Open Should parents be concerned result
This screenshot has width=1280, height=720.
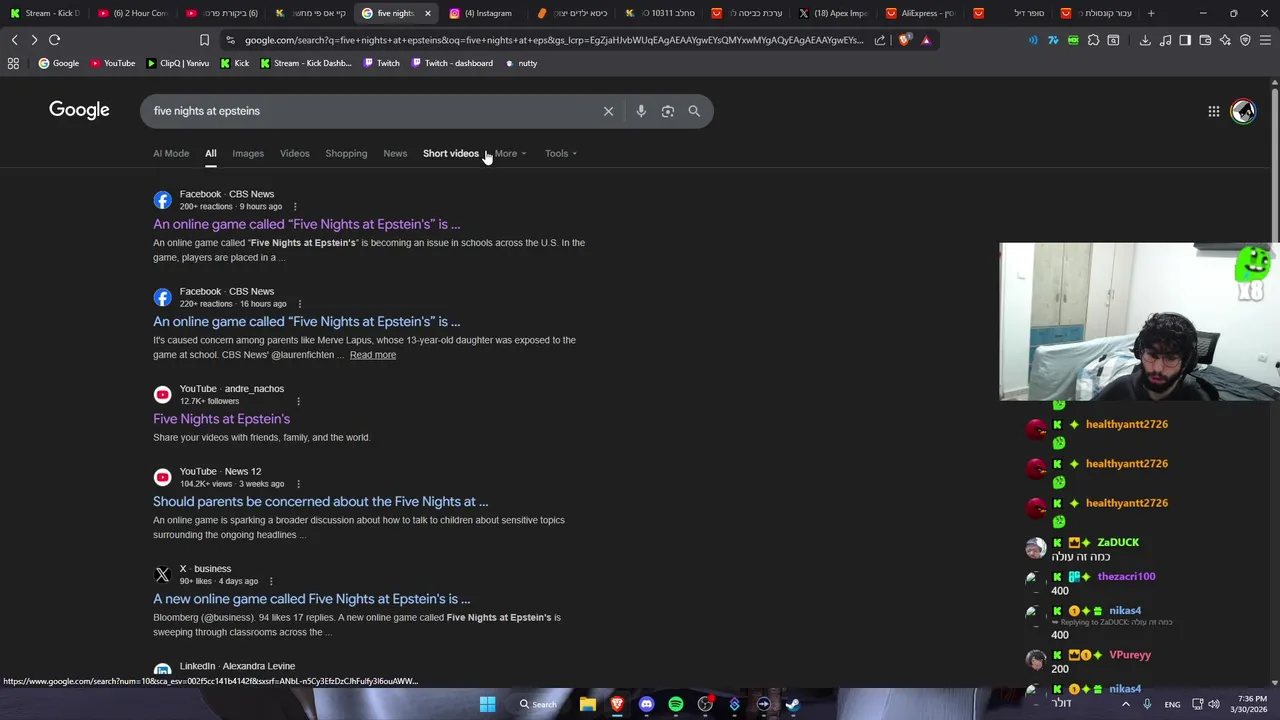(x=320, y=501)
